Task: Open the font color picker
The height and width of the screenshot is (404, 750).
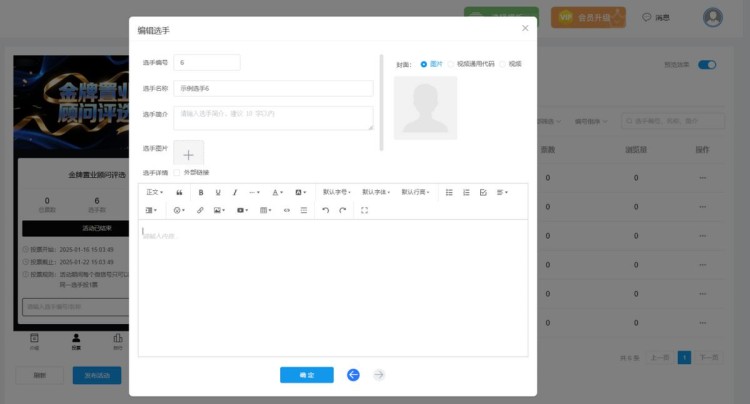Action: click(x=278, y=192)
